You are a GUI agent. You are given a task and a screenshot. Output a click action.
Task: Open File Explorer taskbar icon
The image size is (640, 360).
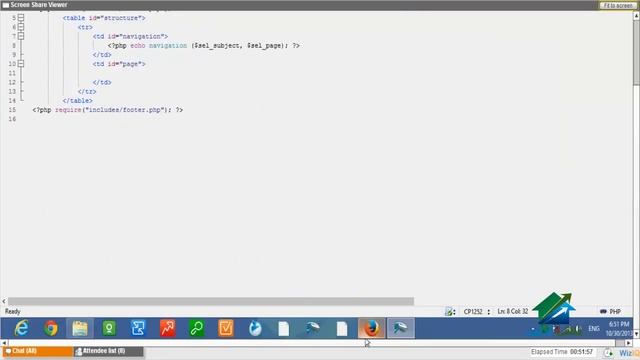coord(80,328)
